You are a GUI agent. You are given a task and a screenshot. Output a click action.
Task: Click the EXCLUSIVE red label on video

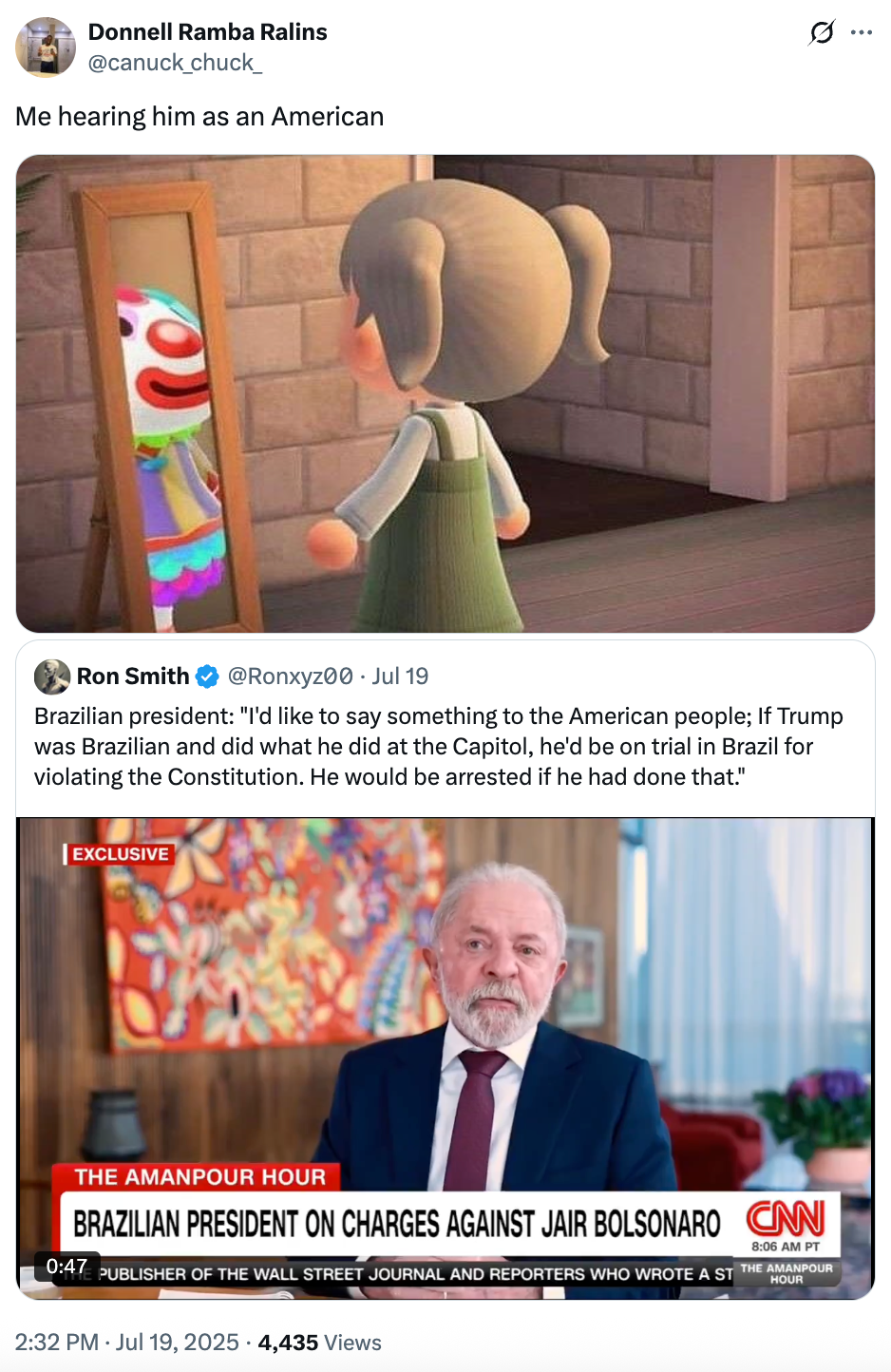[x=119, y=854]
